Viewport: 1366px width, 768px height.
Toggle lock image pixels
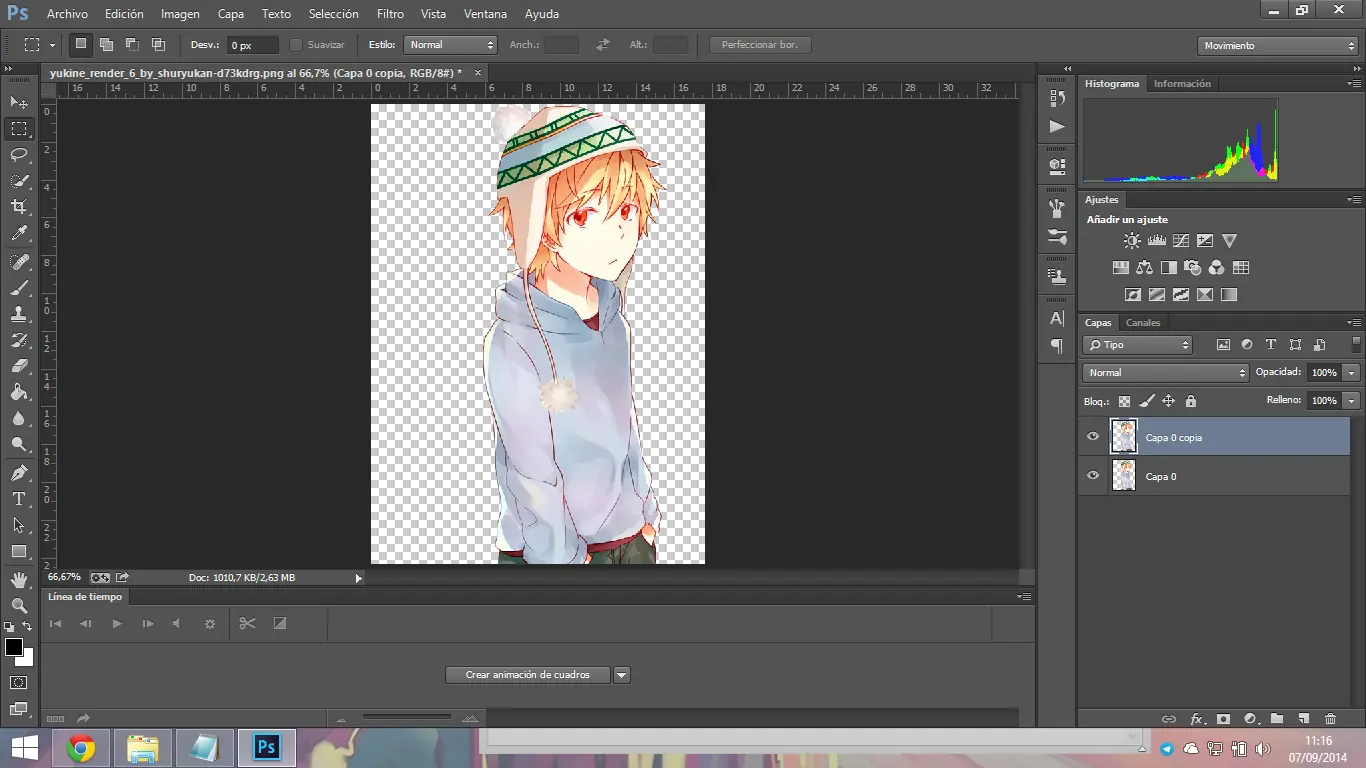pyautogui.click(x=1146, y=401)
